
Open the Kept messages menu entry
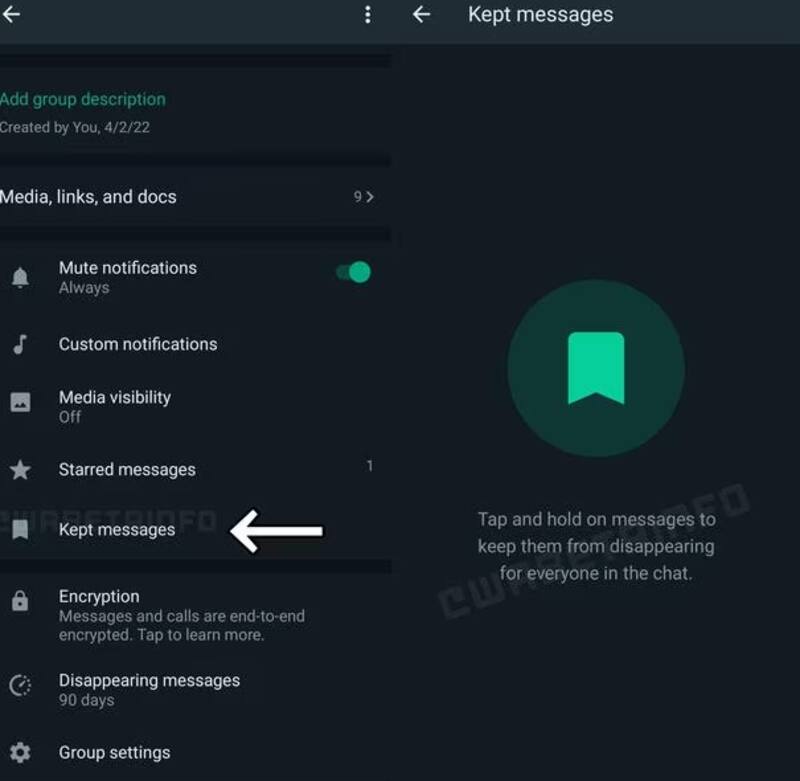coord(117,530)
